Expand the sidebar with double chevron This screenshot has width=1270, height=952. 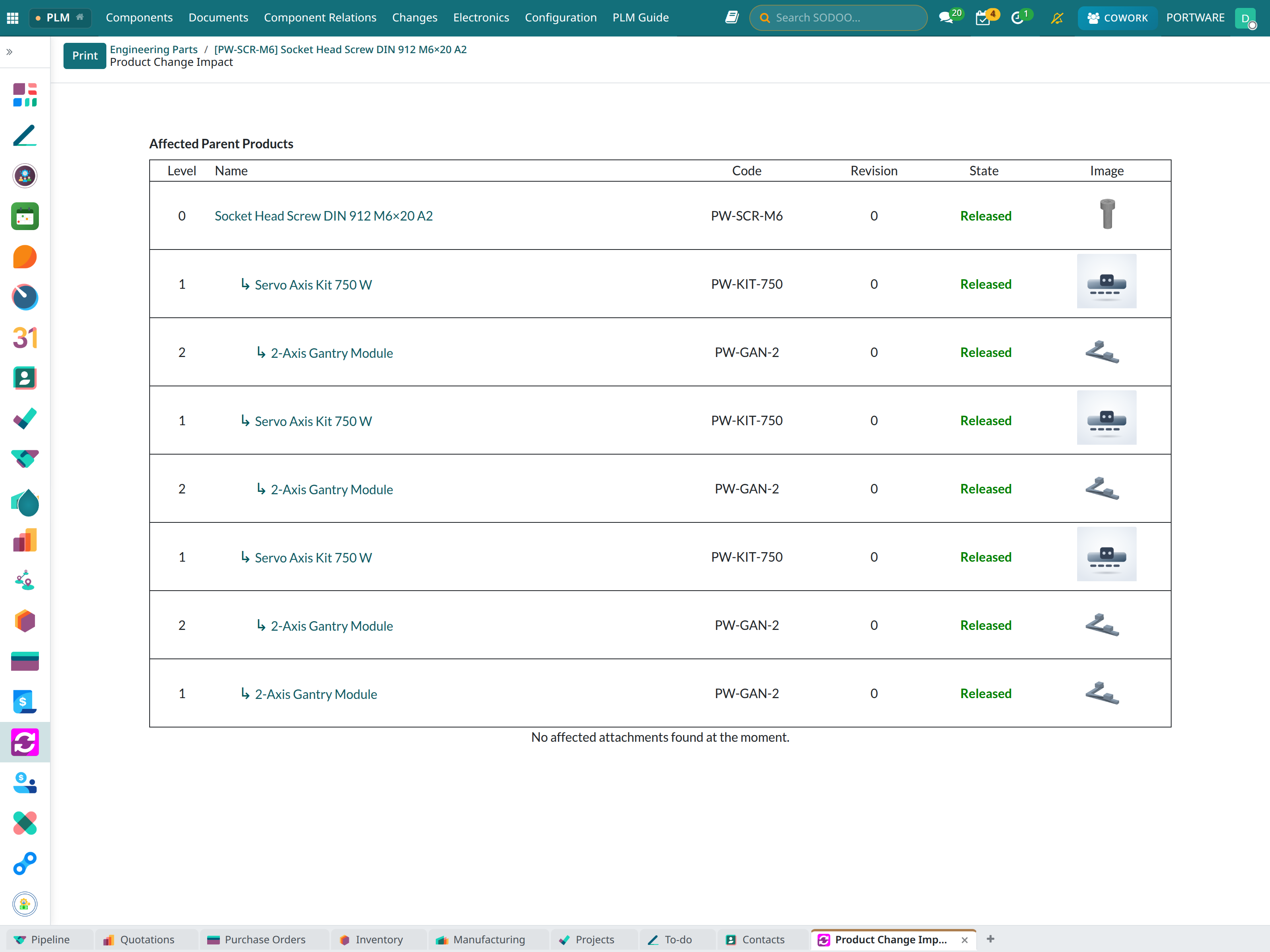(x=9, y=52)
